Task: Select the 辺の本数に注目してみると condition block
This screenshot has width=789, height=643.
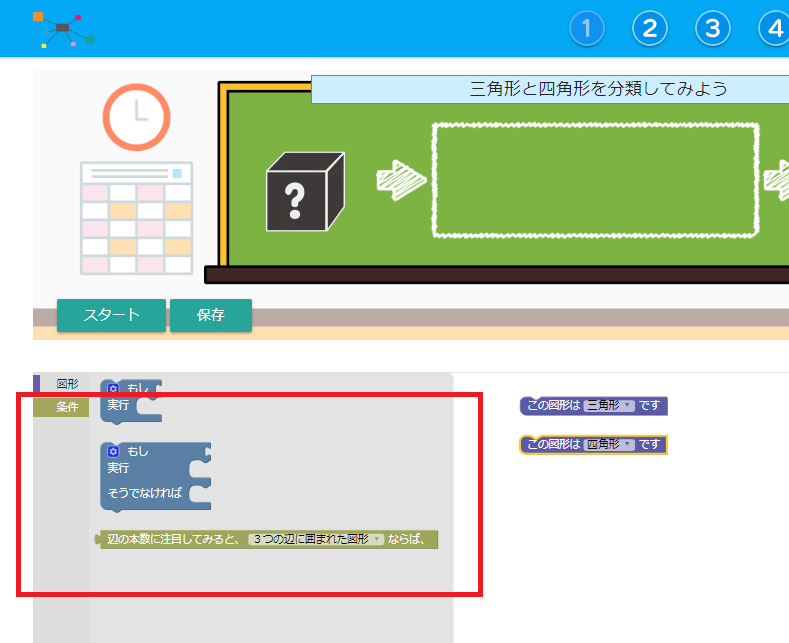Action: (266, 539)
